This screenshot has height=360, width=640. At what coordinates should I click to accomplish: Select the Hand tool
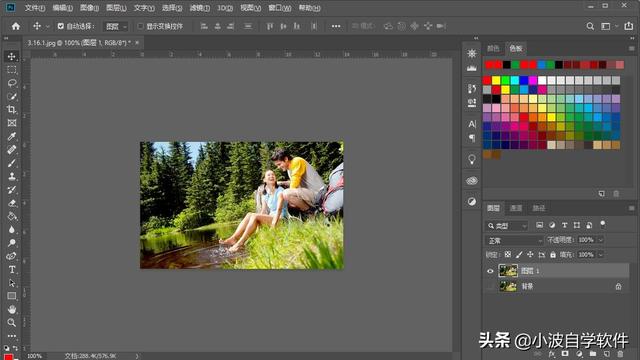(11, 309)
